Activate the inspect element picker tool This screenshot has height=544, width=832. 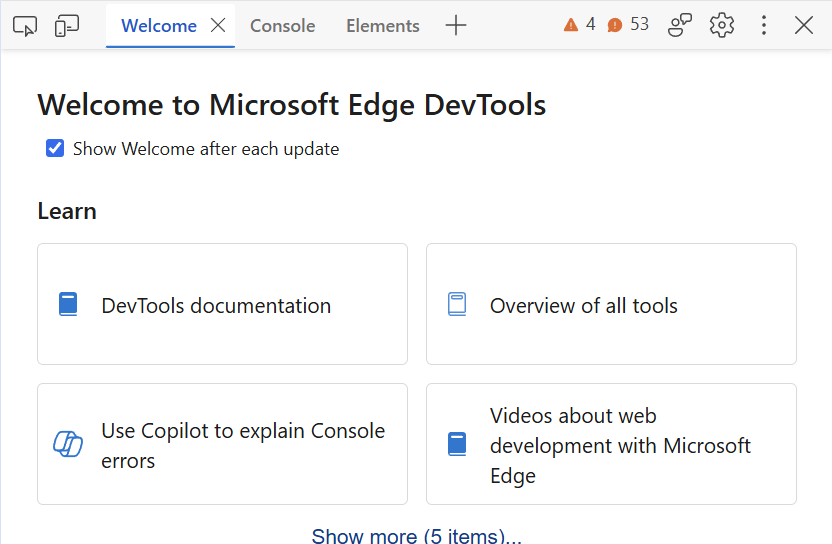[25, 25]
